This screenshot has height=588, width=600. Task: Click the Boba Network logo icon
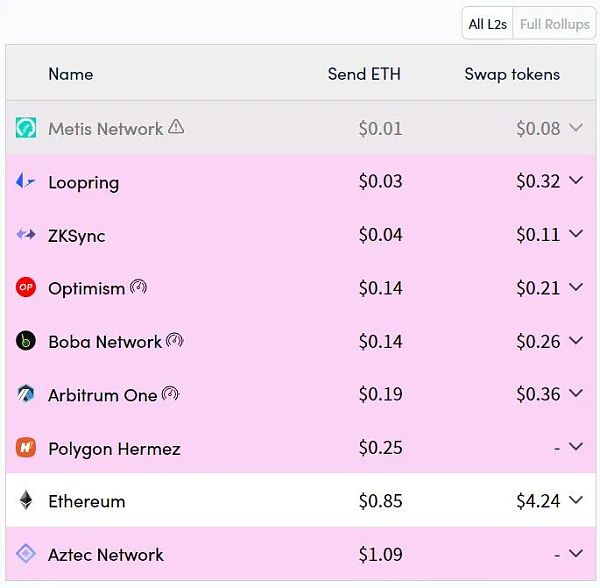click(26, 341)
